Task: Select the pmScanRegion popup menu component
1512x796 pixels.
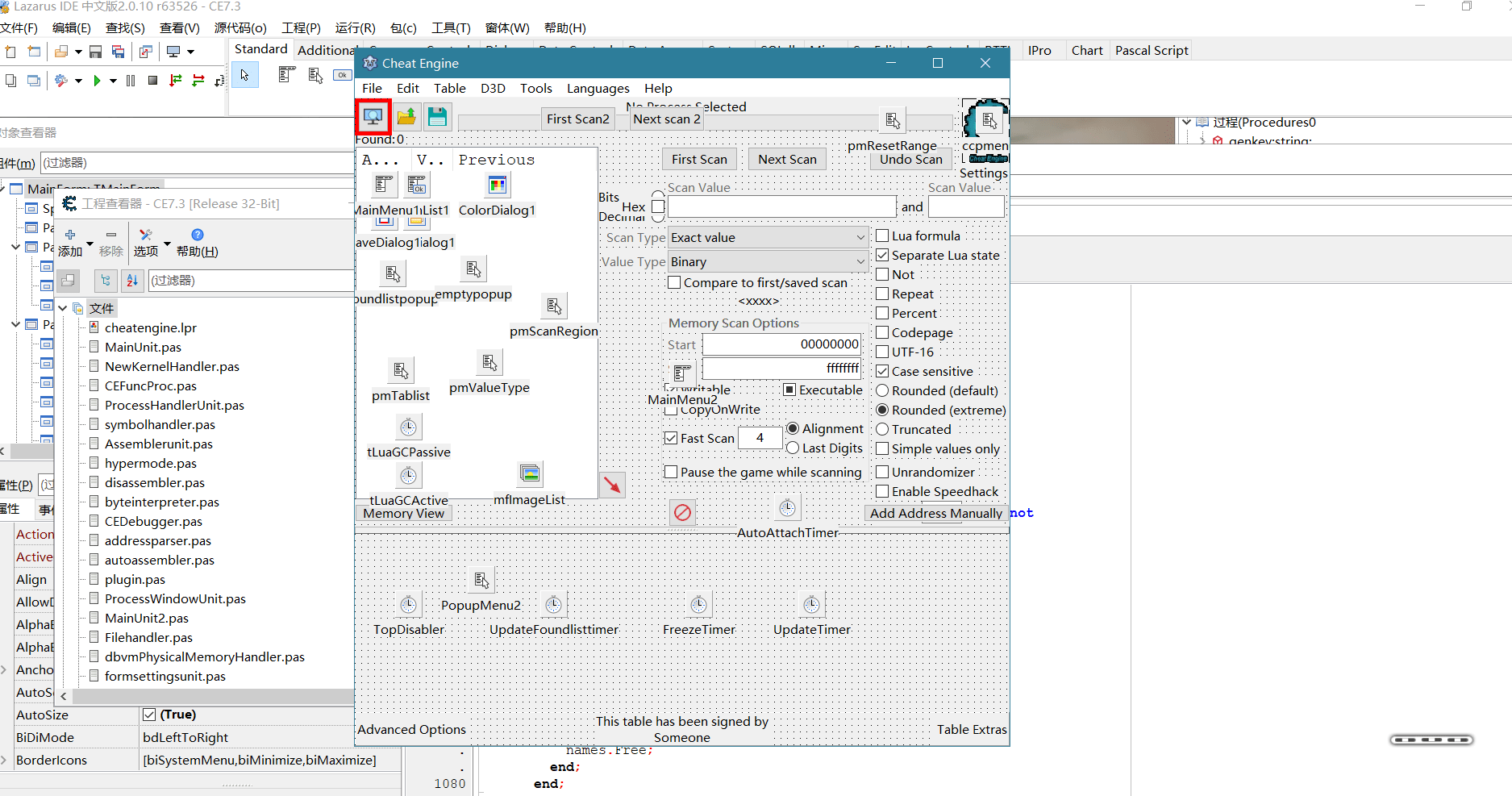Action: (x=554, y=306)
